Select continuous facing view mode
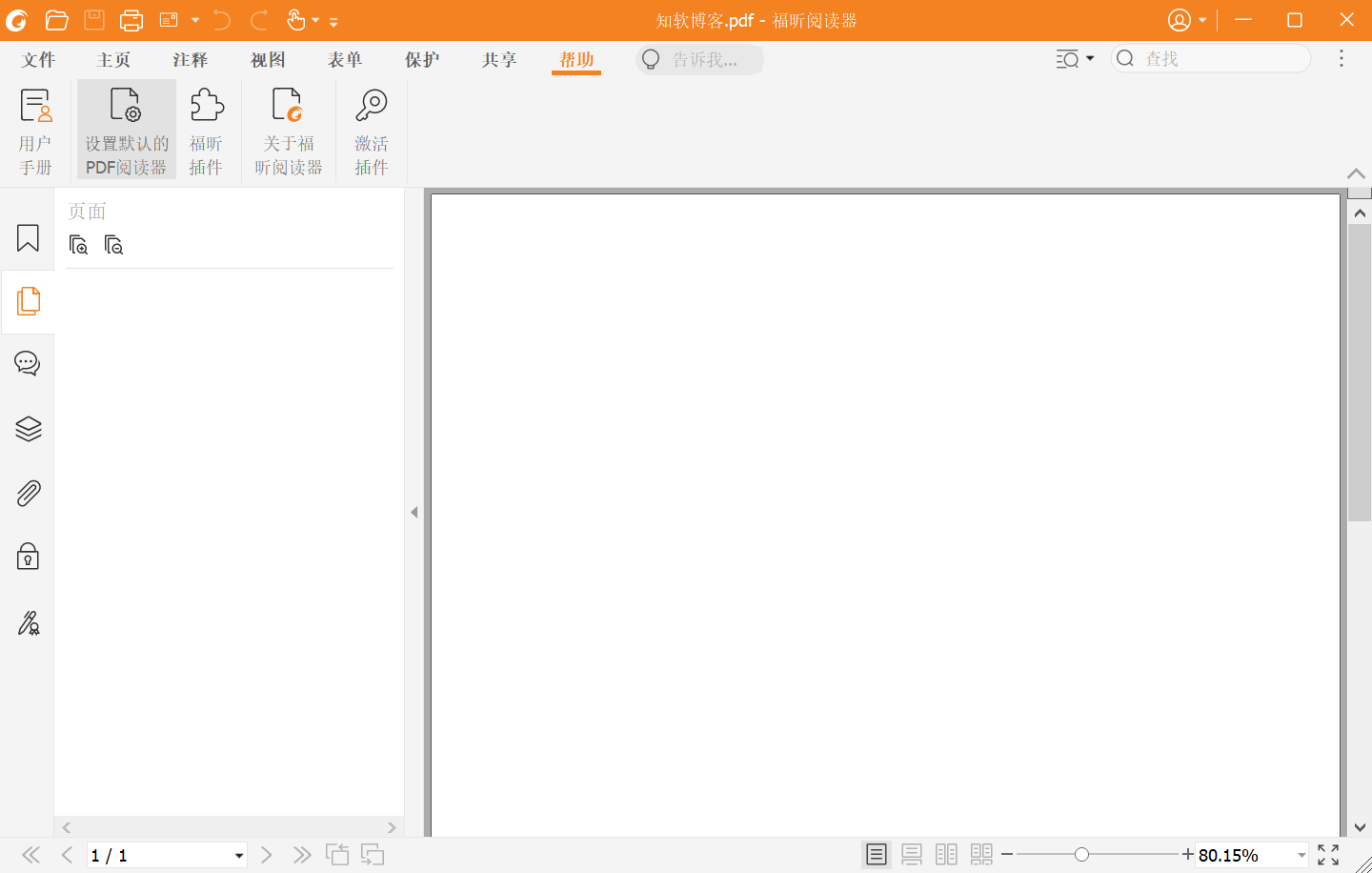 tap(981, 855)
